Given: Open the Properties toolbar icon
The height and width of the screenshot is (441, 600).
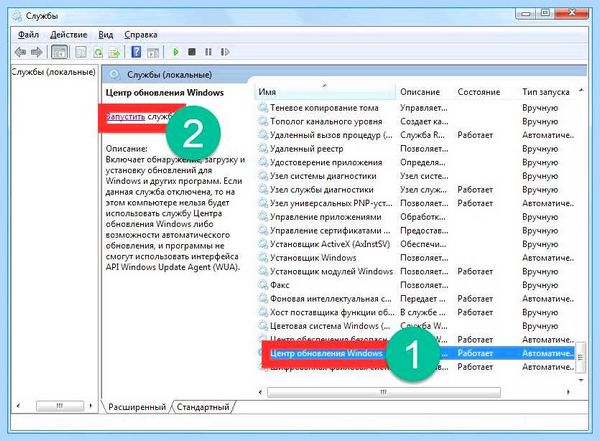Looking at the screenshot, I should coord(81,52).
